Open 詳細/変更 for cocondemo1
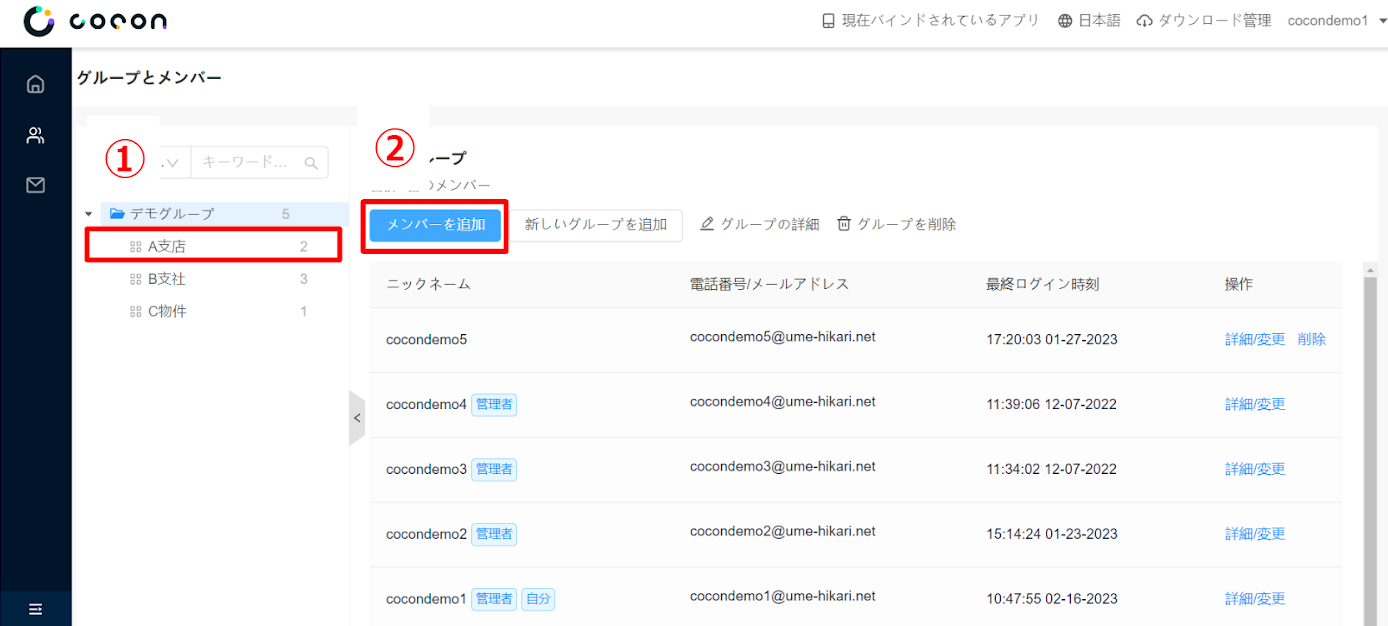 (x=1255, y=599)
